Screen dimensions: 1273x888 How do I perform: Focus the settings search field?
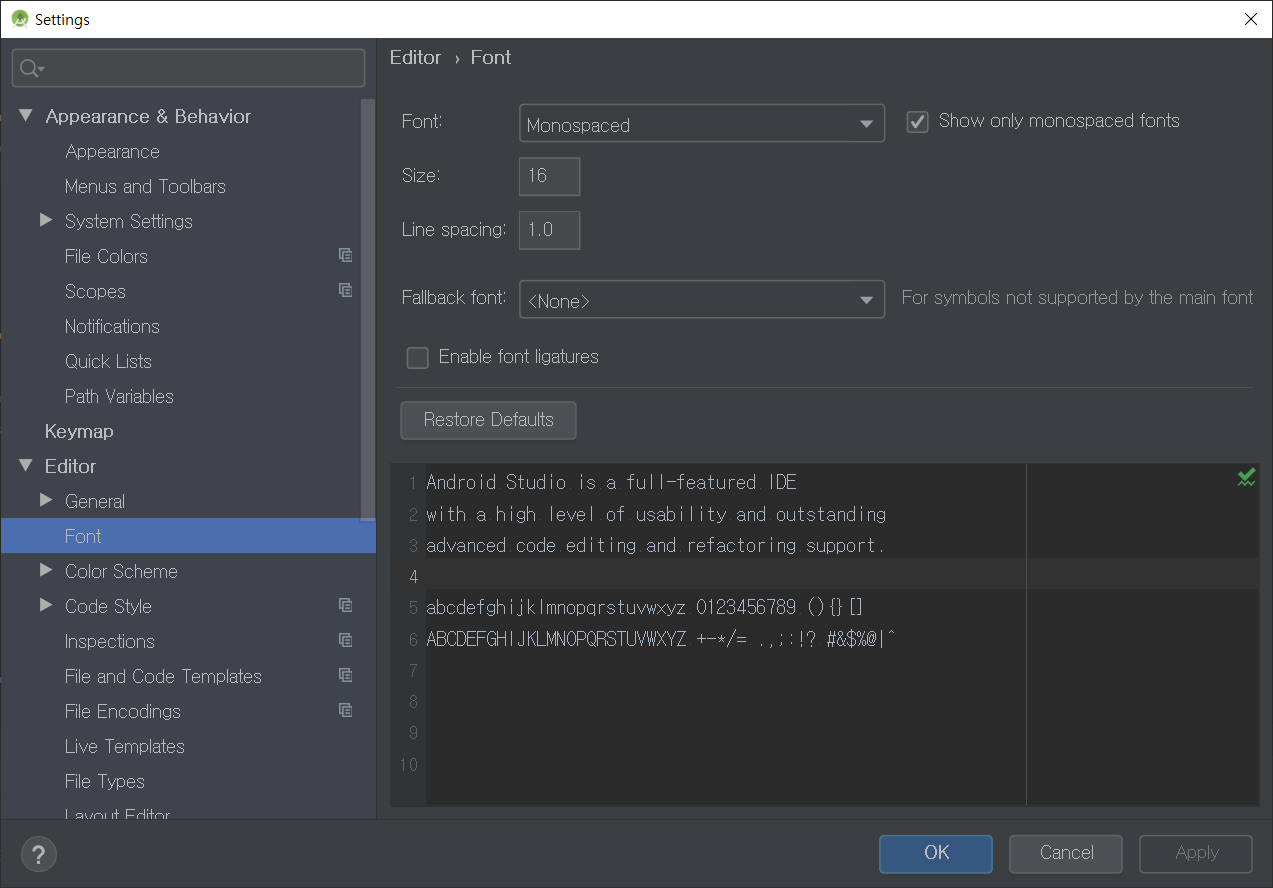pos(188,68)
